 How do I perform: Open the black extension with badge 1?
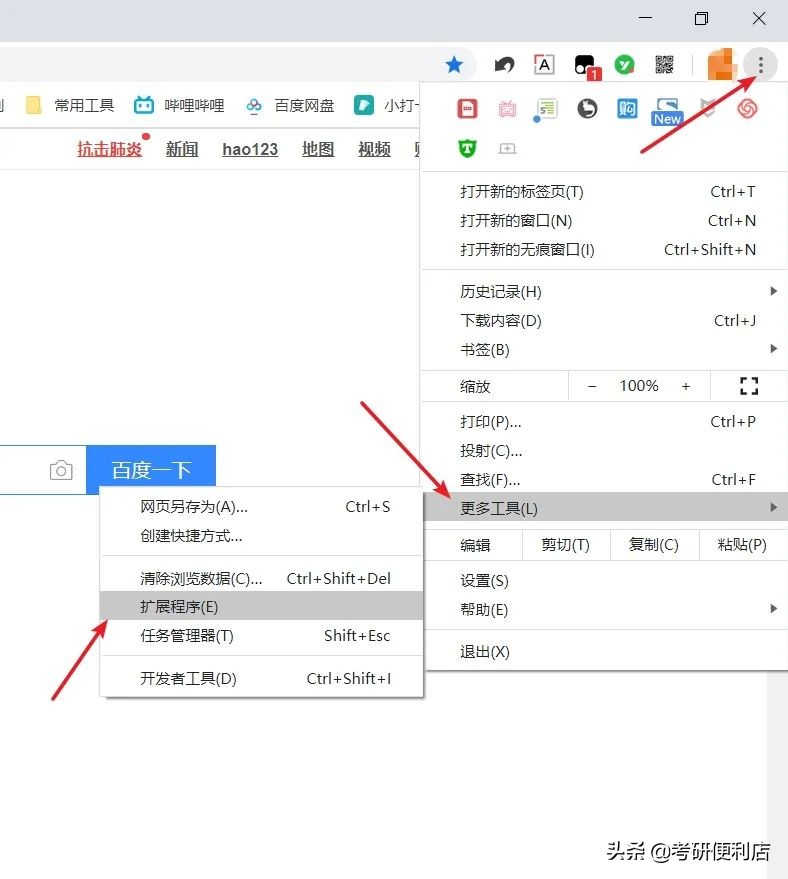[587, 66]
